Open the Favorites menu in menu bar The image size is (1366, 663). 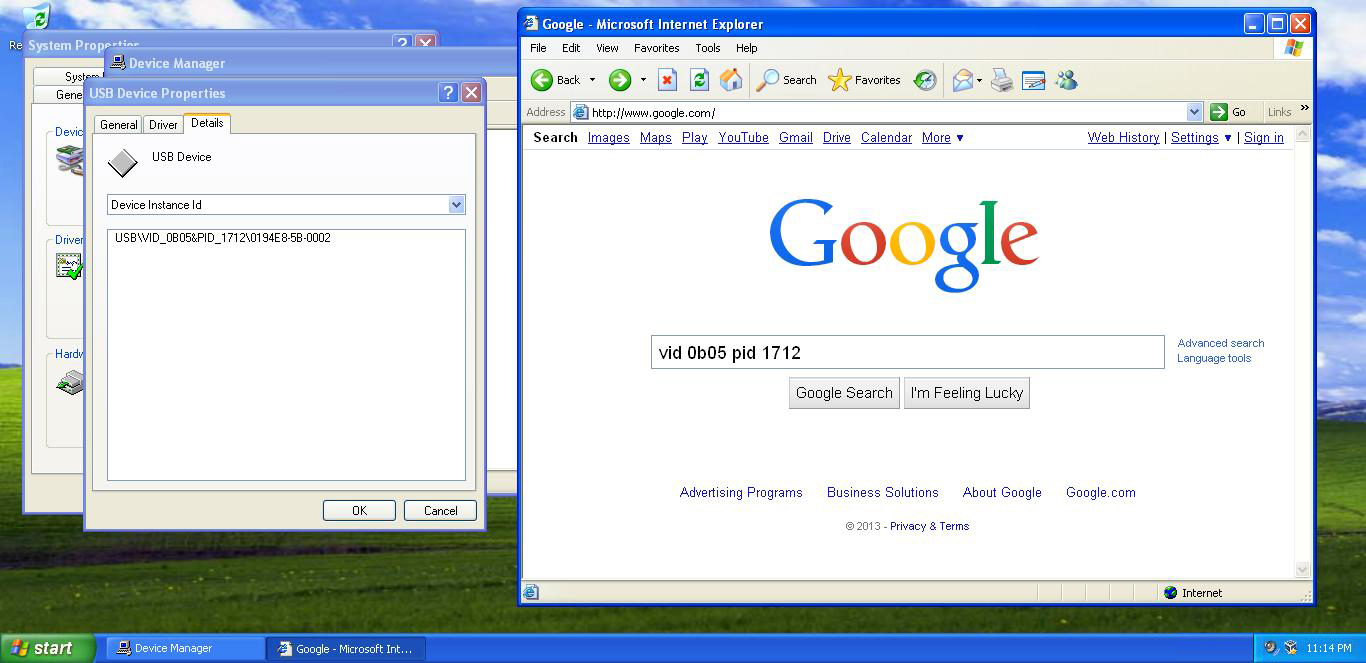pos(656,48)
